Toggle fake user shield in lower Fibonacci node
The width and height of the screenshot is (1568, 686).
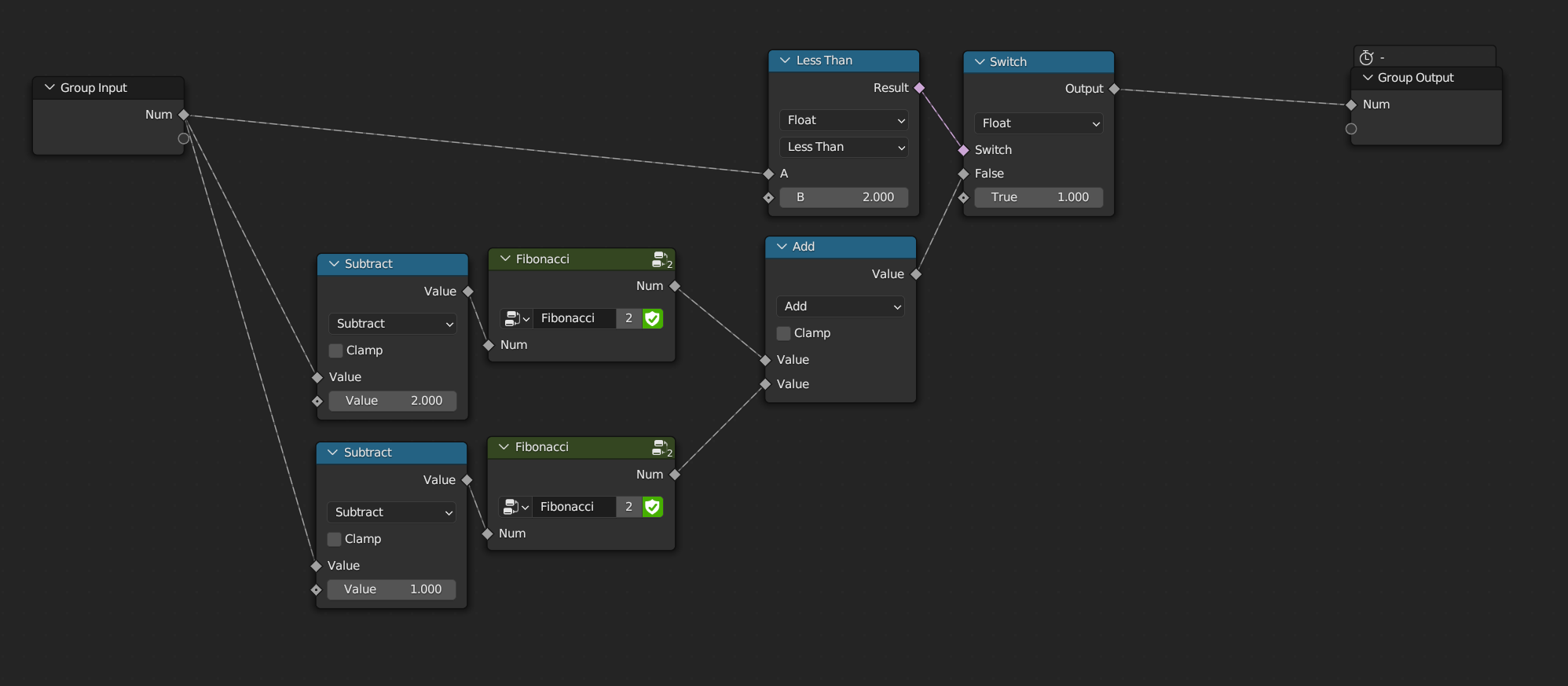652,507
